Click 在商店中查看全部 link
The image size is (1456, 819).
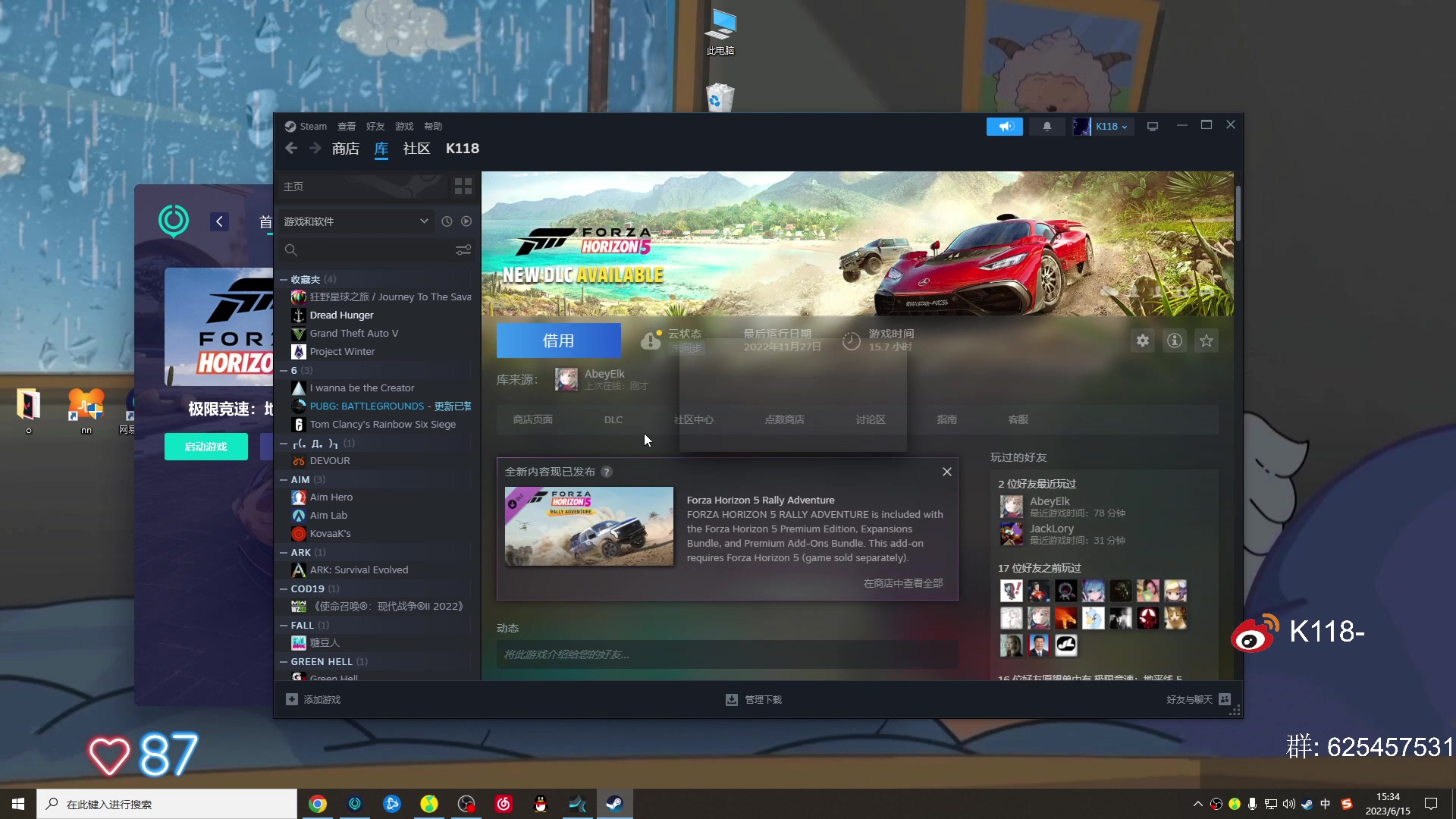click(903, 583)
